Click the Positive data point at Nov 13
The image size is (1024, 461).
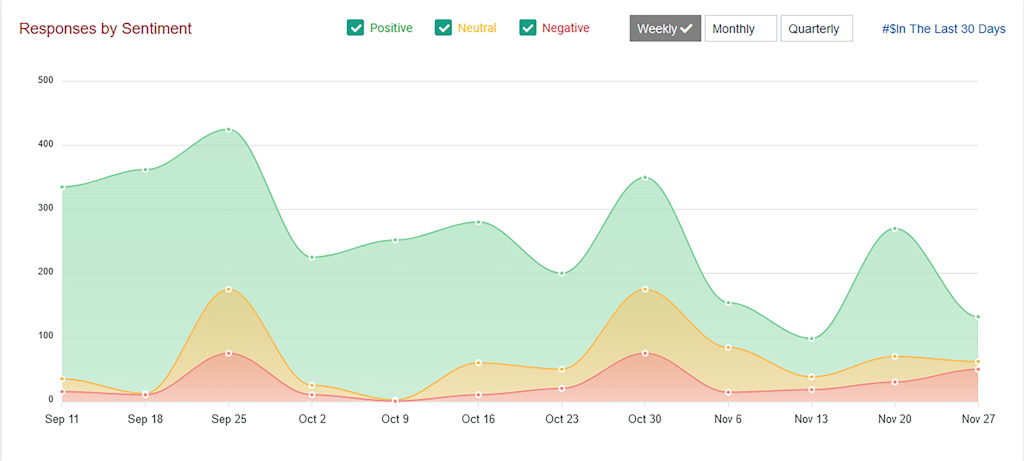[x=811, y=338]
